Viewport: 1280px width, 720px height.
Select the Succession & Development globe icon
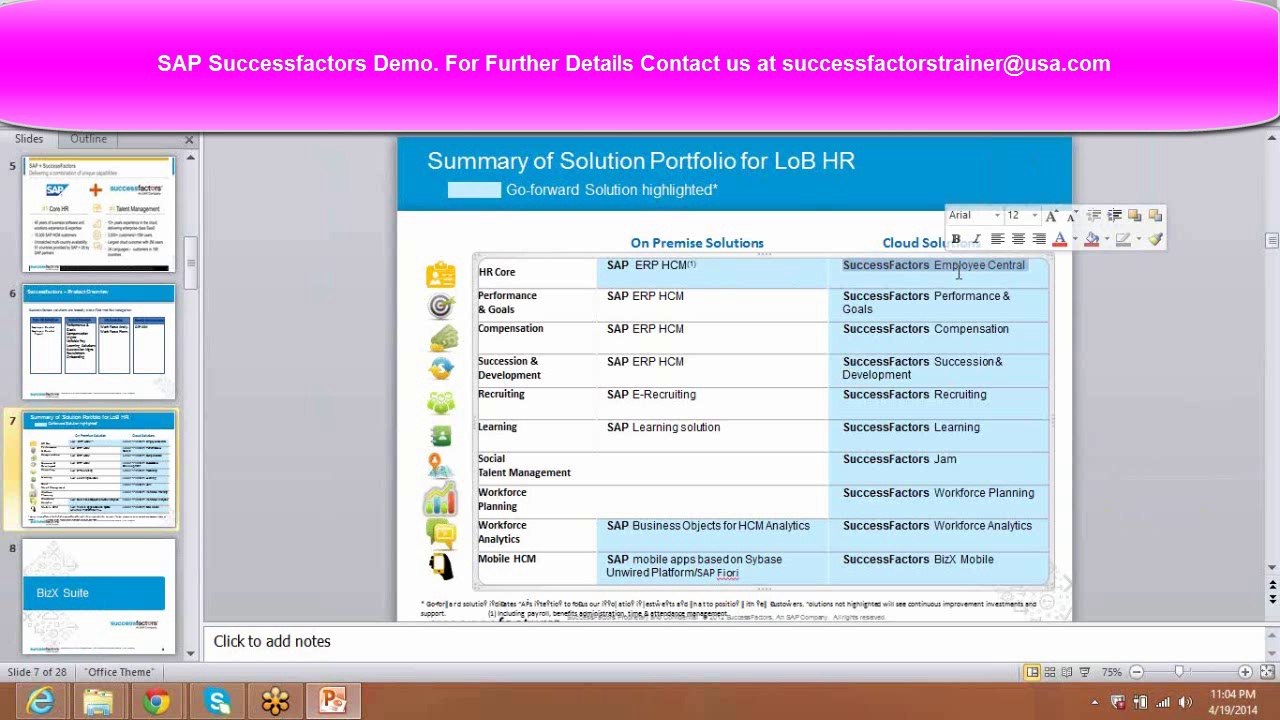(x=441, y=369)
